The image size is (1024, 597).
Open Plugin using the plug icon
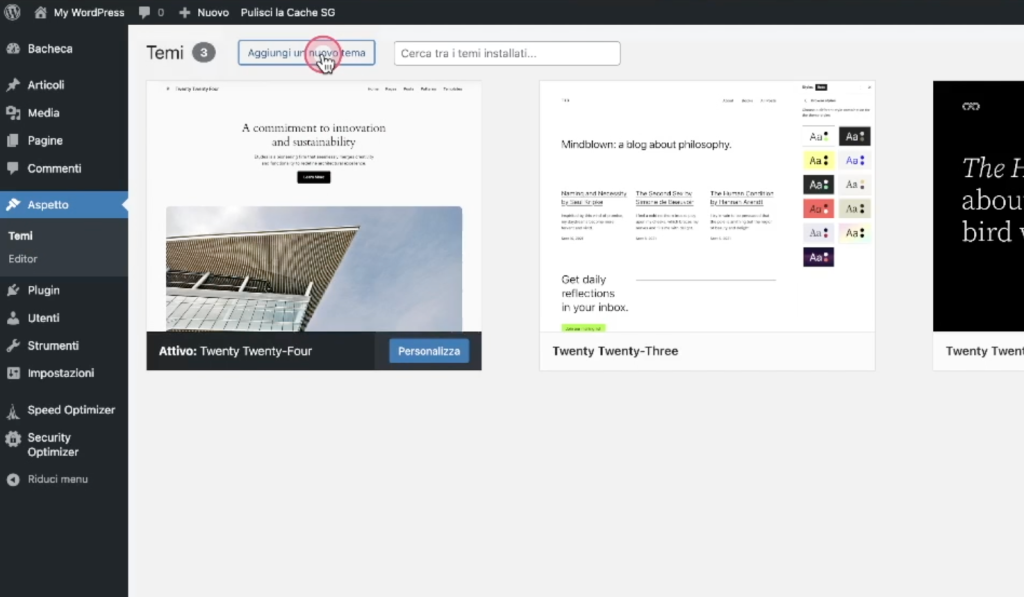coord(12,290)
